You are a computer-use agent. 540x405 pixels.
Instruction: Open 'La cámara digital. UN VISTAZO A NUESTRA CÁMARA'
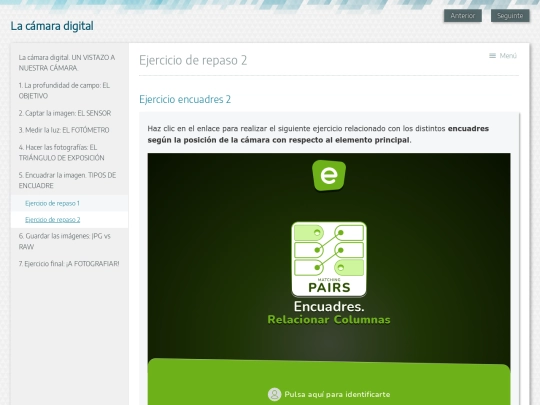coord(67,63)
